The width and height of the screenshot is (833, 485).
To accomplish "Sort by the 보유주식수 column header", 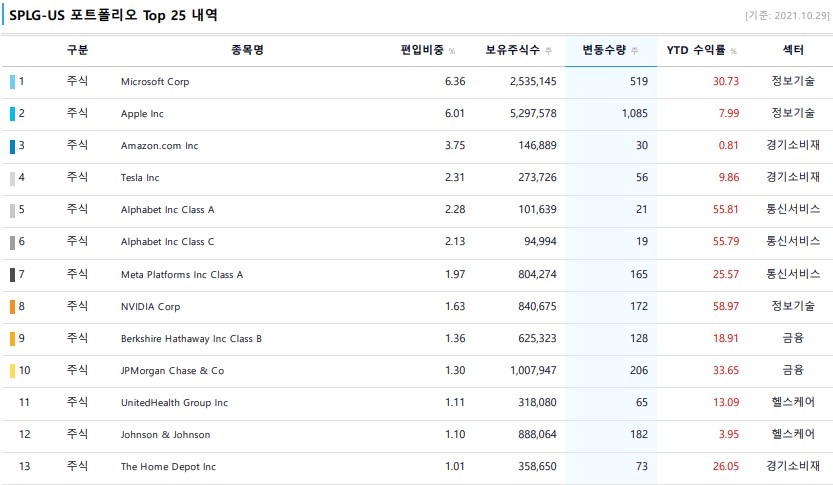I will pyautogui.click(x=512, y=50).
